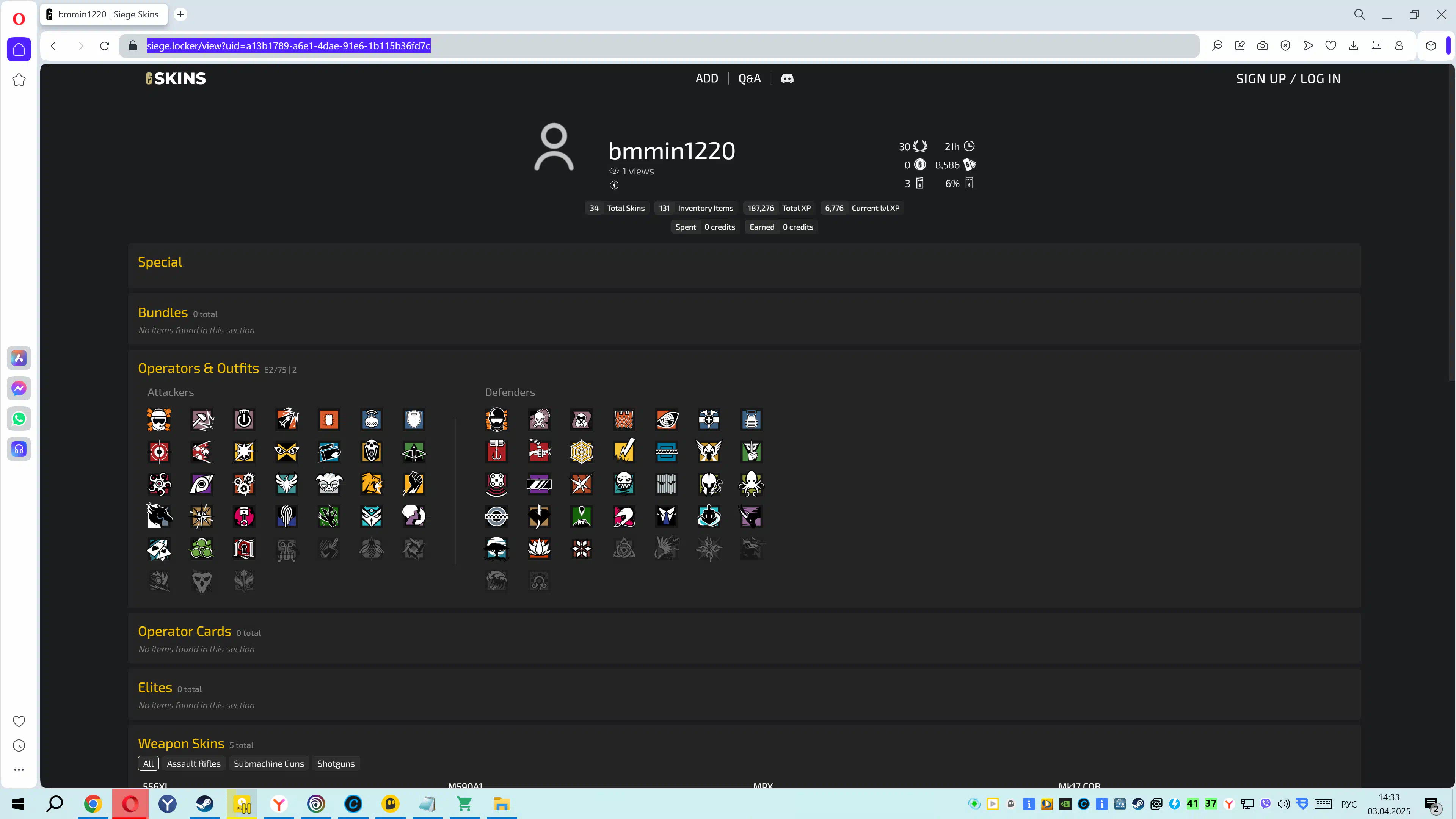Select the Capitão crossbow operator icon
This screenshot has height=819, width=1456.
[x=414, y=452]
